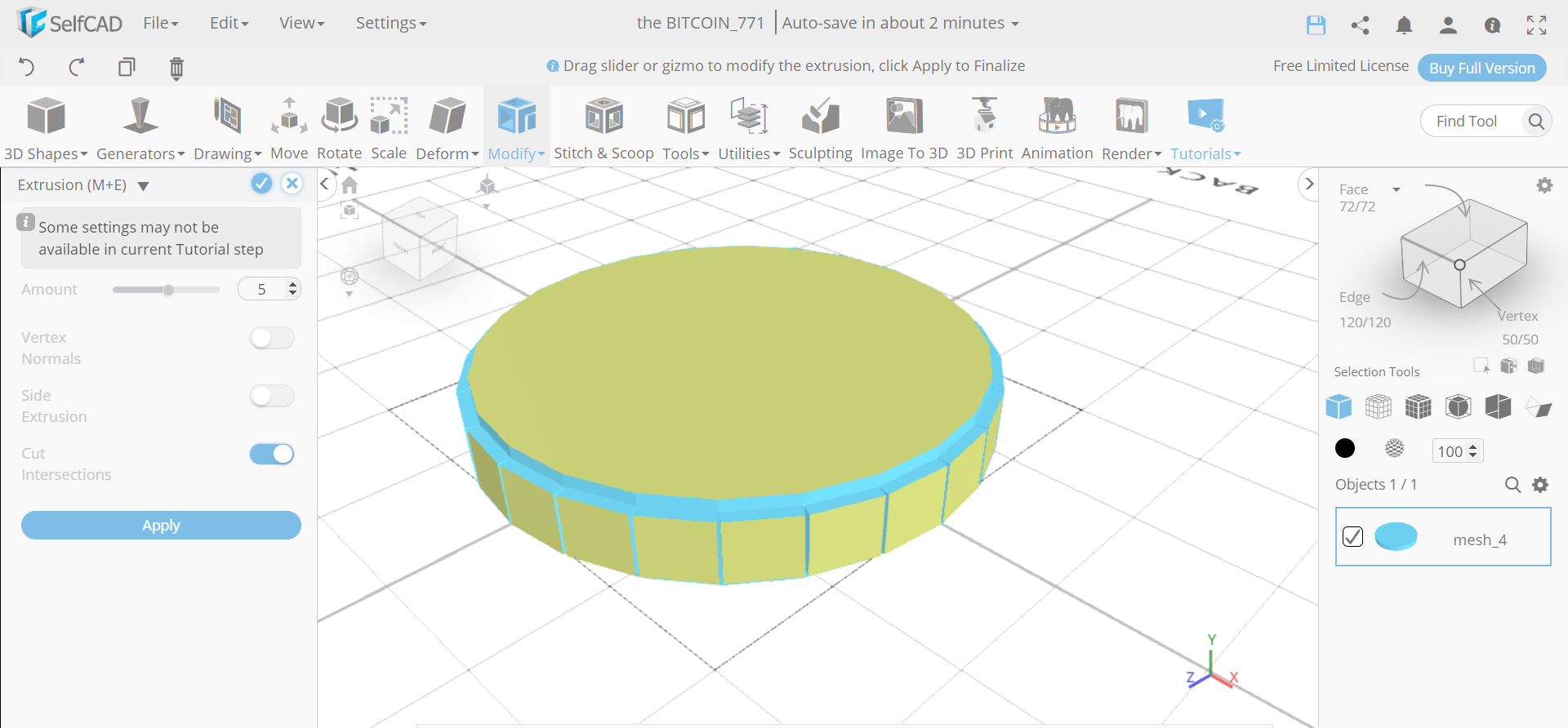Open the Deform tool
1568x728 pixels.
(x=448, y=128)
